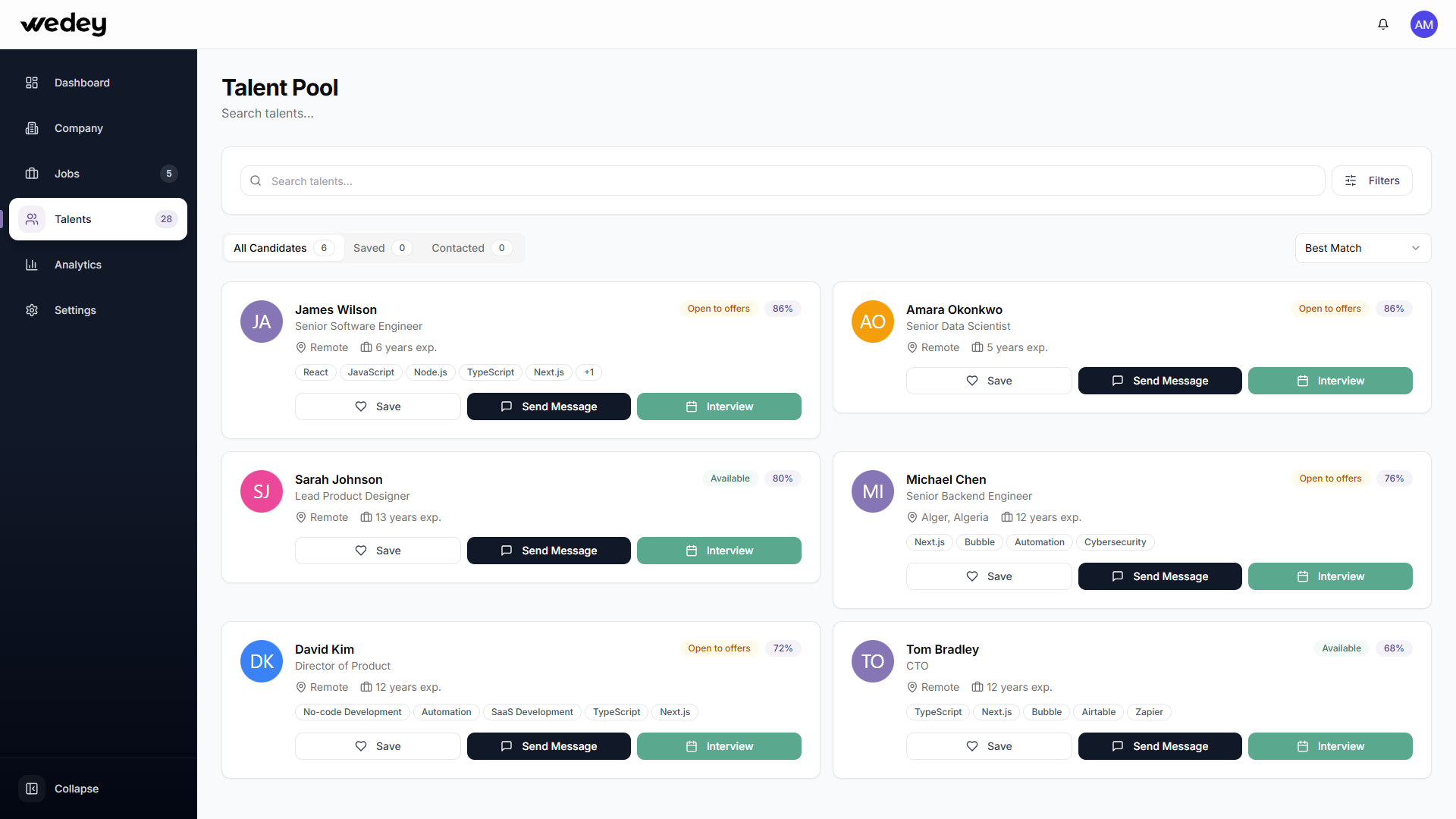1456x819 pixels.
Task: Click the Search talents input field
Action: tap(781, 181)
